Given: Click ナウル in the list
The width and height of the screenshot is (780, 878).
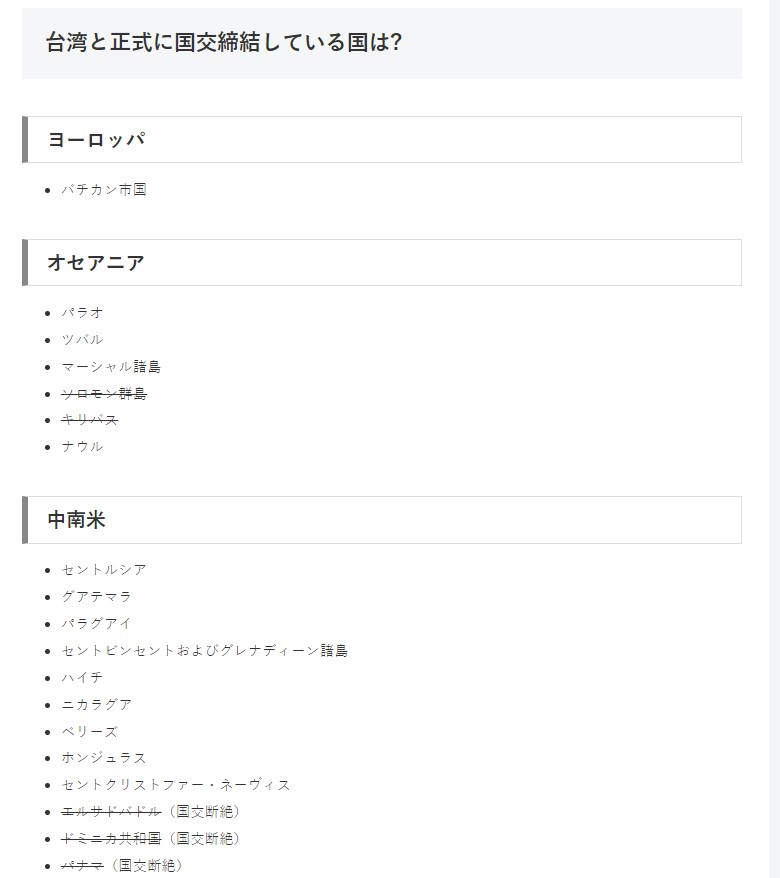Looking at the screenshot, I should [x=82, y=447].
